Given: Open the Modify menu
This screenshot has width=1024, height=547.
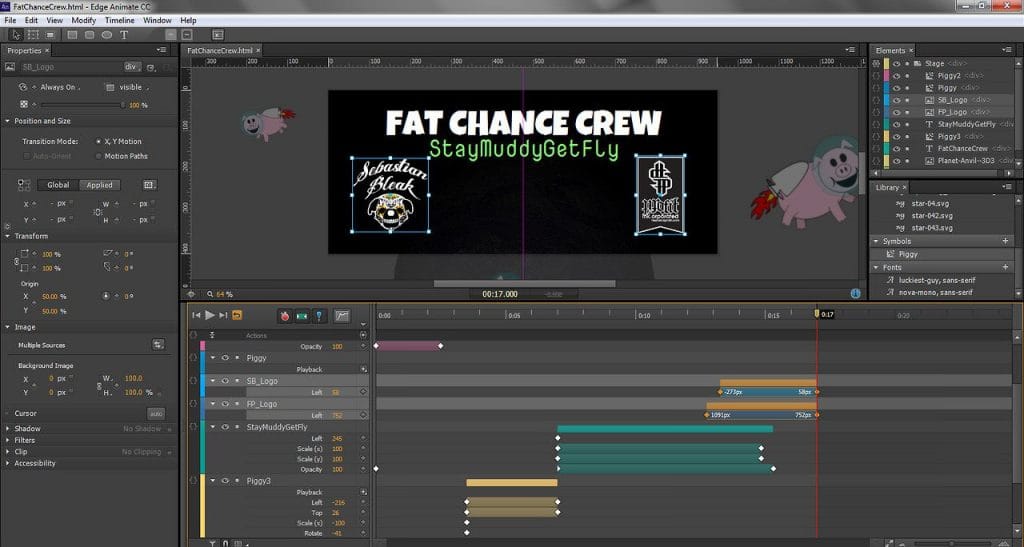Looking at the screenshot, I should click(x=84, y=20).
